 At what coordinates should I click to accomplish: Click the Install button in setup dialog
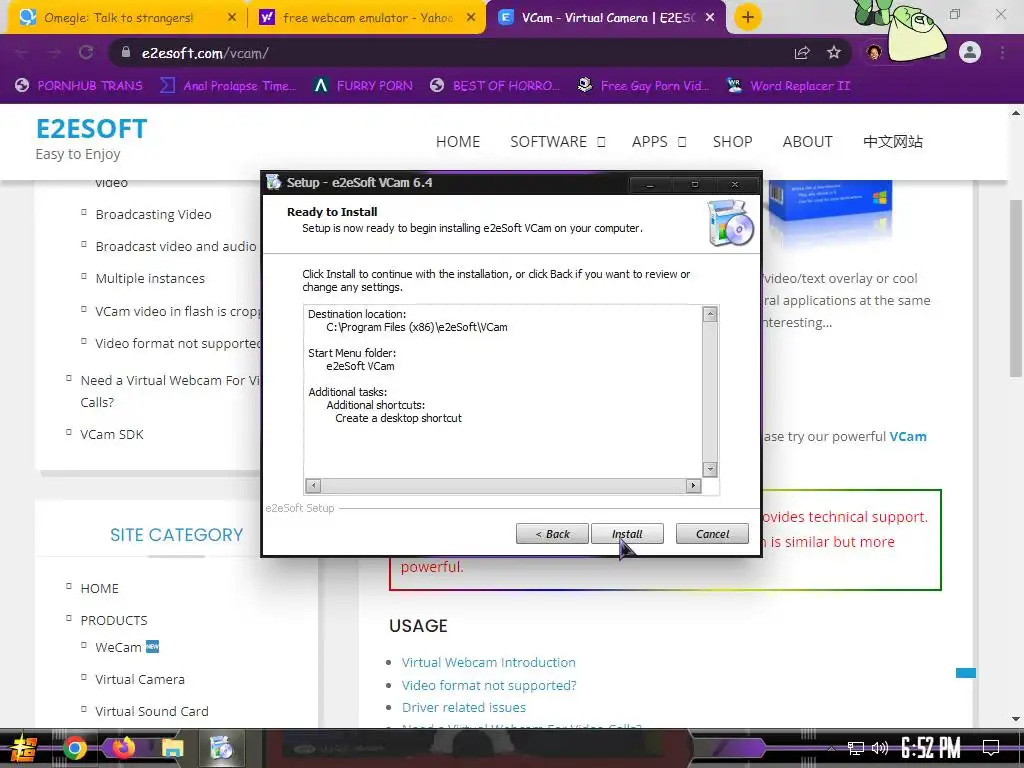pyautogui.click(x=627, y=534)
